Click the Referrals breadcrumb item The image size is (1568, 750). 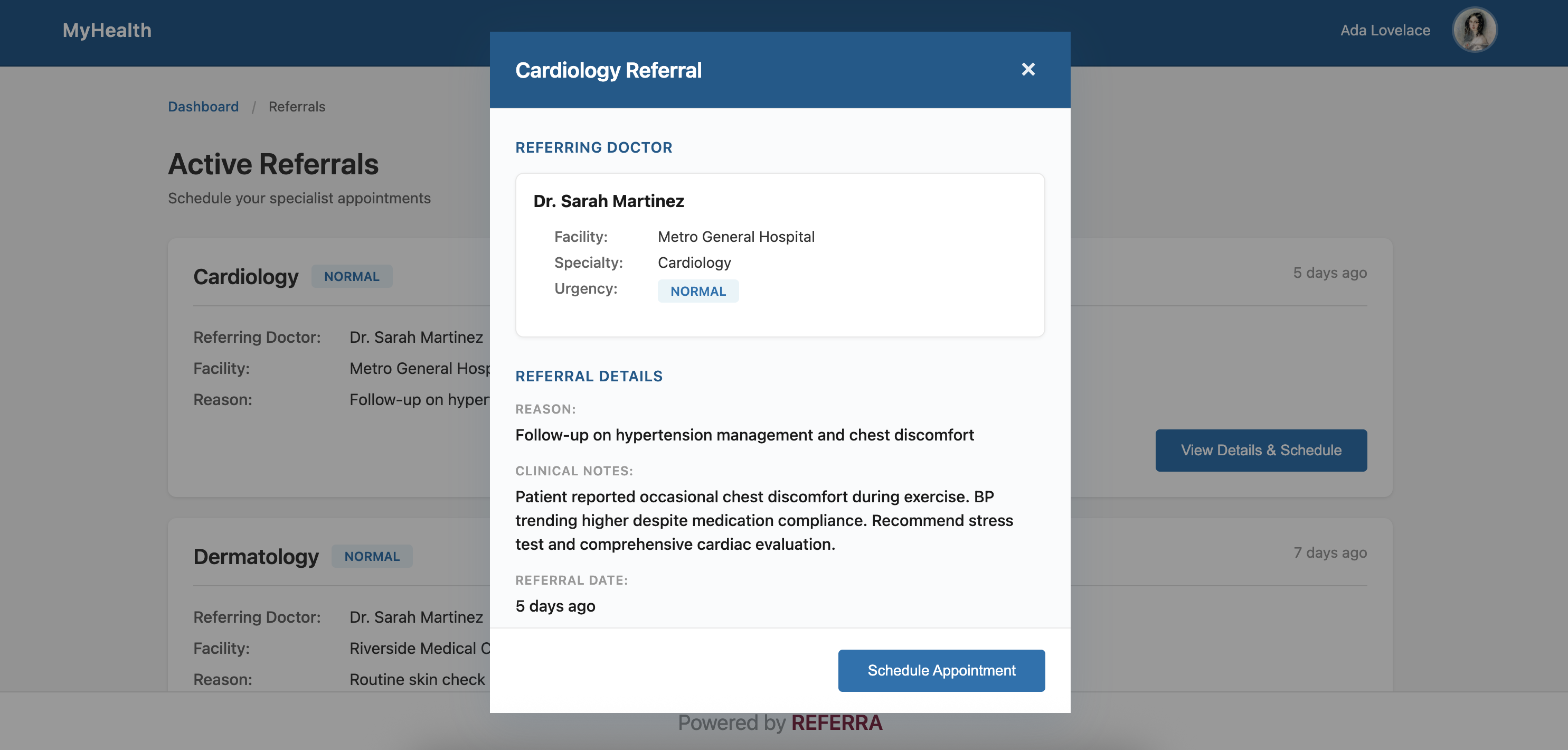(296, 107)
